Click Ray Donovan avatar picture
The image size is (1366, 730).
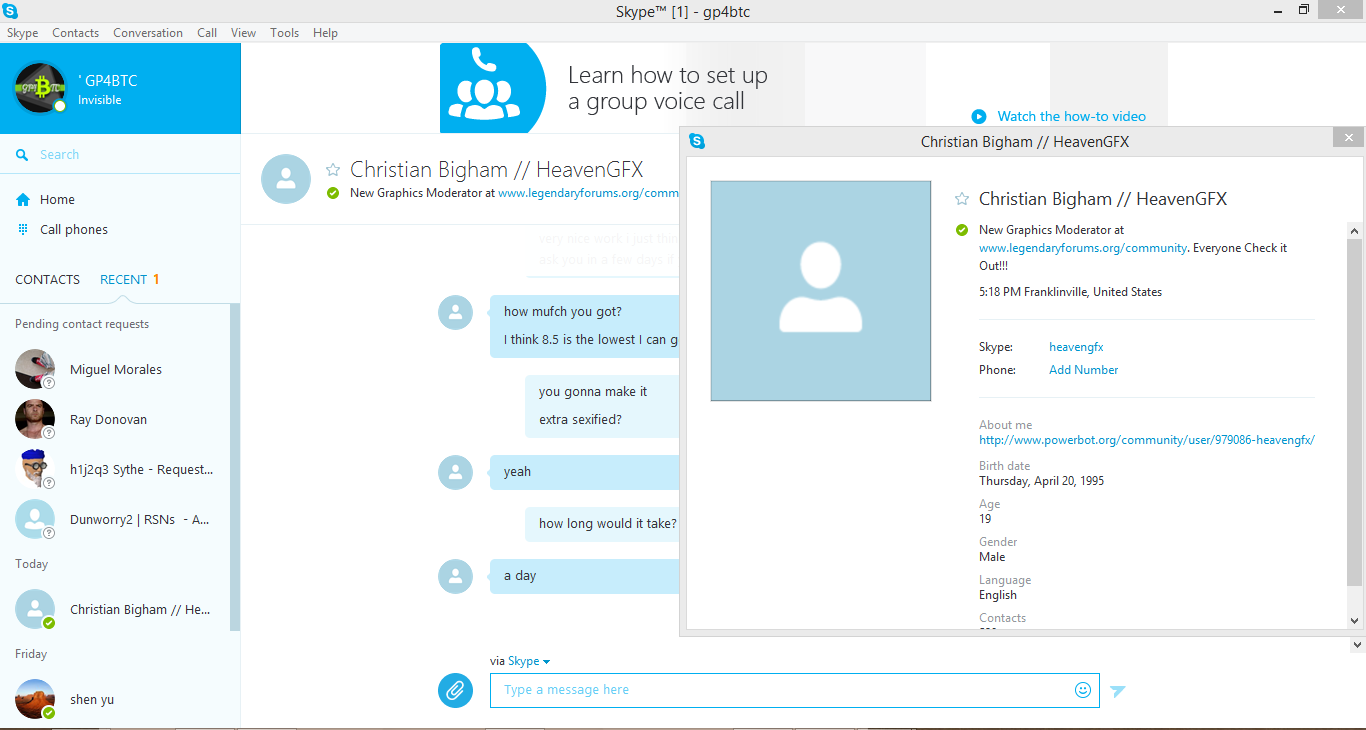tap(35, 419)
